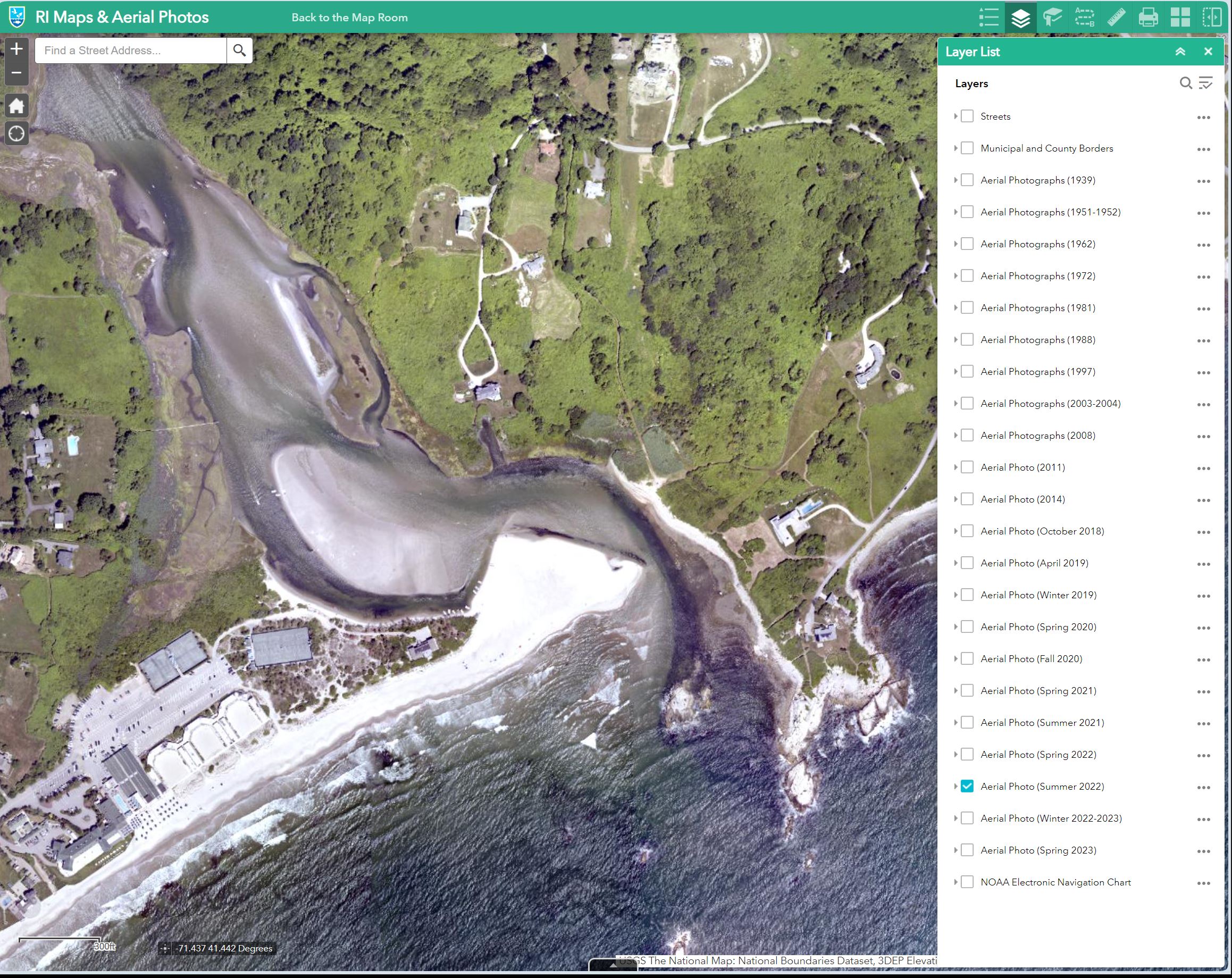Screen dimensions: 1232x978
Task: Turn on the Streets layer checkbox
Action: [967, 116]
